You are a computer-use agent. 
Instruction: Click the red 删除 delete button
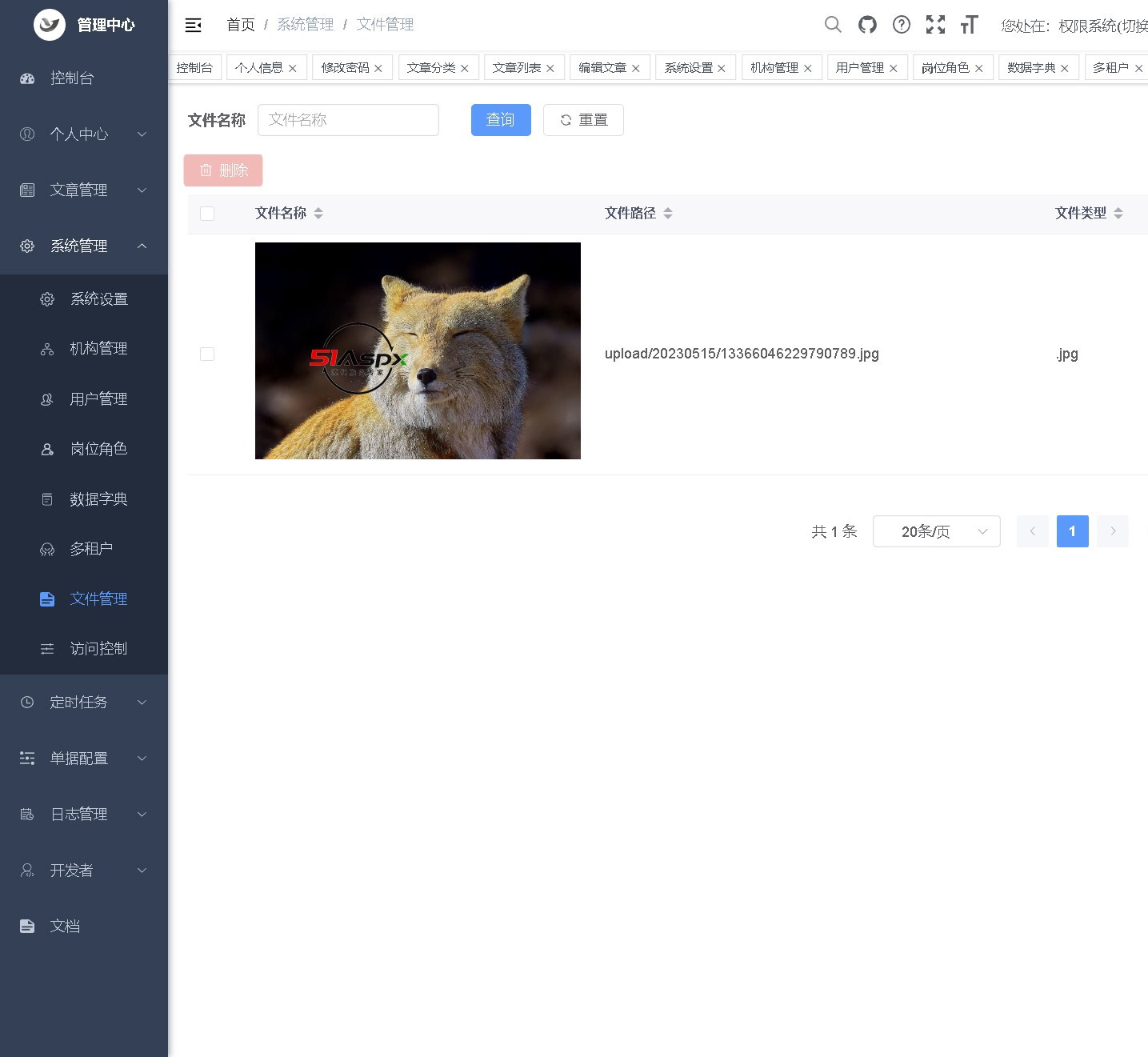click(x=223, y=170)
